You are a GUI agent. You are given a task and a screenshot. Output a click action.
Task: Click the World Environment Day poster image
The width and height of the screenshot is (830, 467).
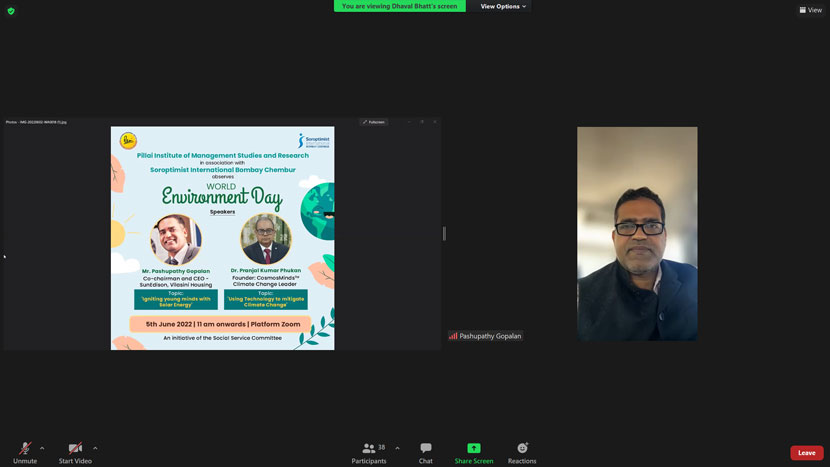click(222, 238)
